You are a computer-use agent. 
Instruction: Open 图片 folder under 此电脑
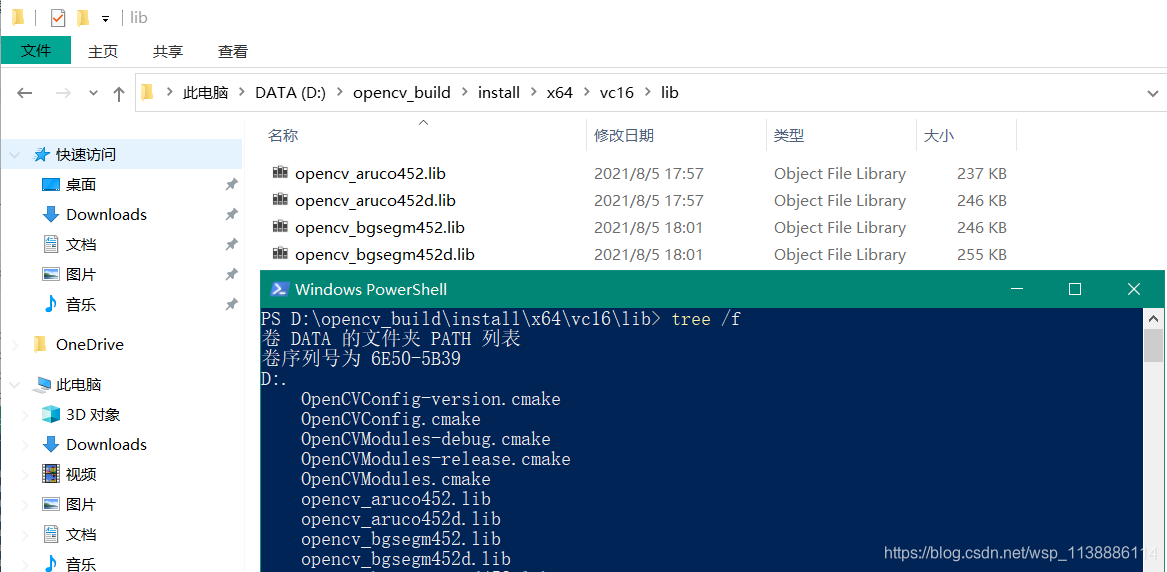coord(80,504)
